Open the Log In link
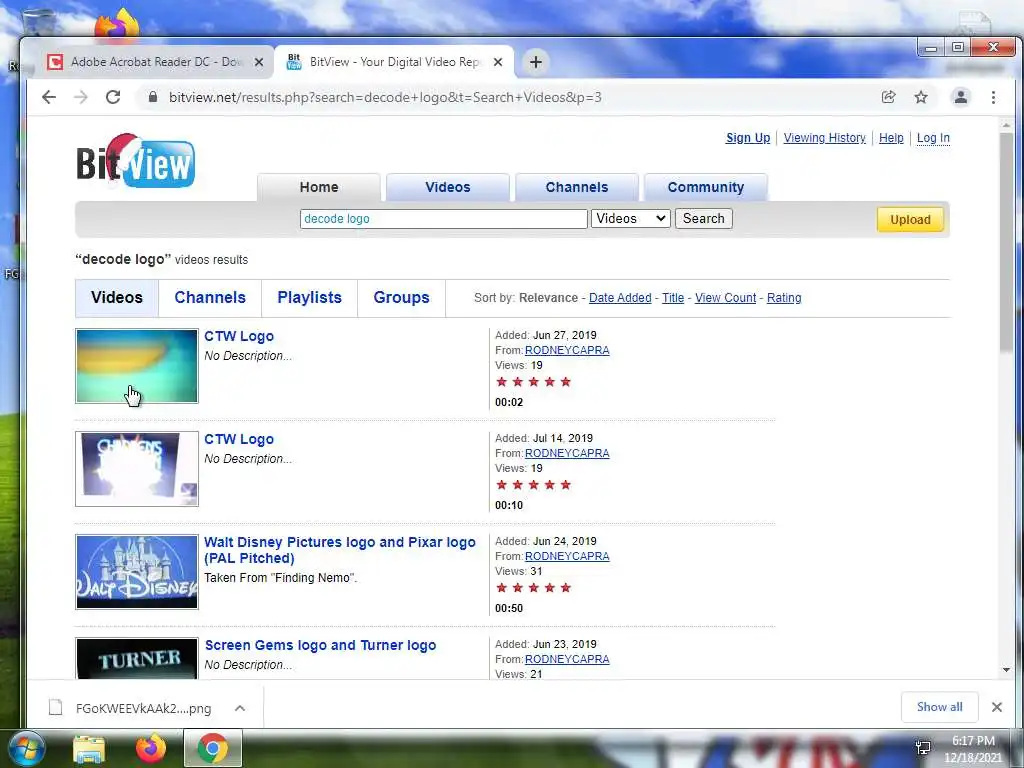The width and height of the screenshot is (1024, 768). (x=933, y=138)
